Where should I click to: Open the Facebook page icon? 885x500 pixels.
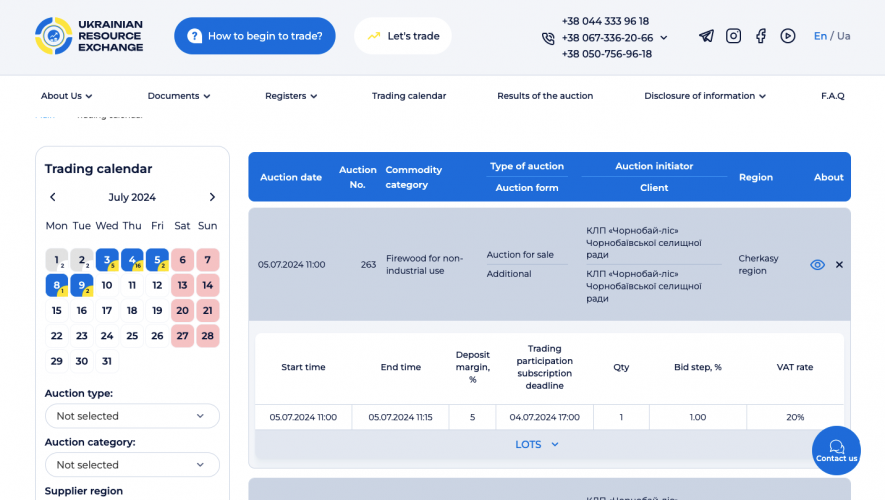pyautogui.click(x=761, y=36)
